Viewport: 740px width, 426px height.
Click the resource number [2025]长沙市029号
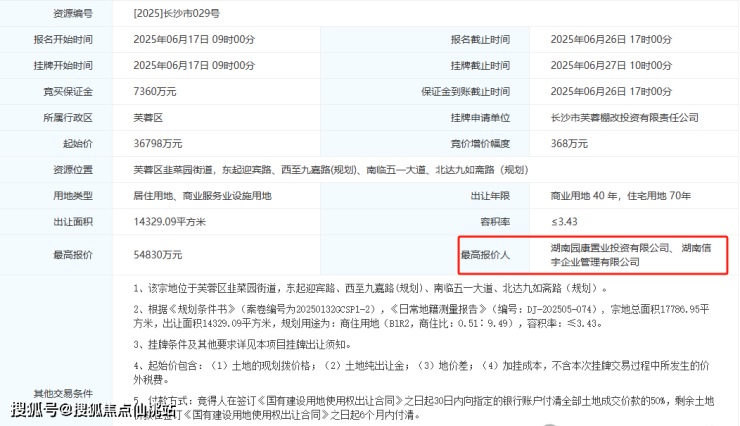click(177, 13)
